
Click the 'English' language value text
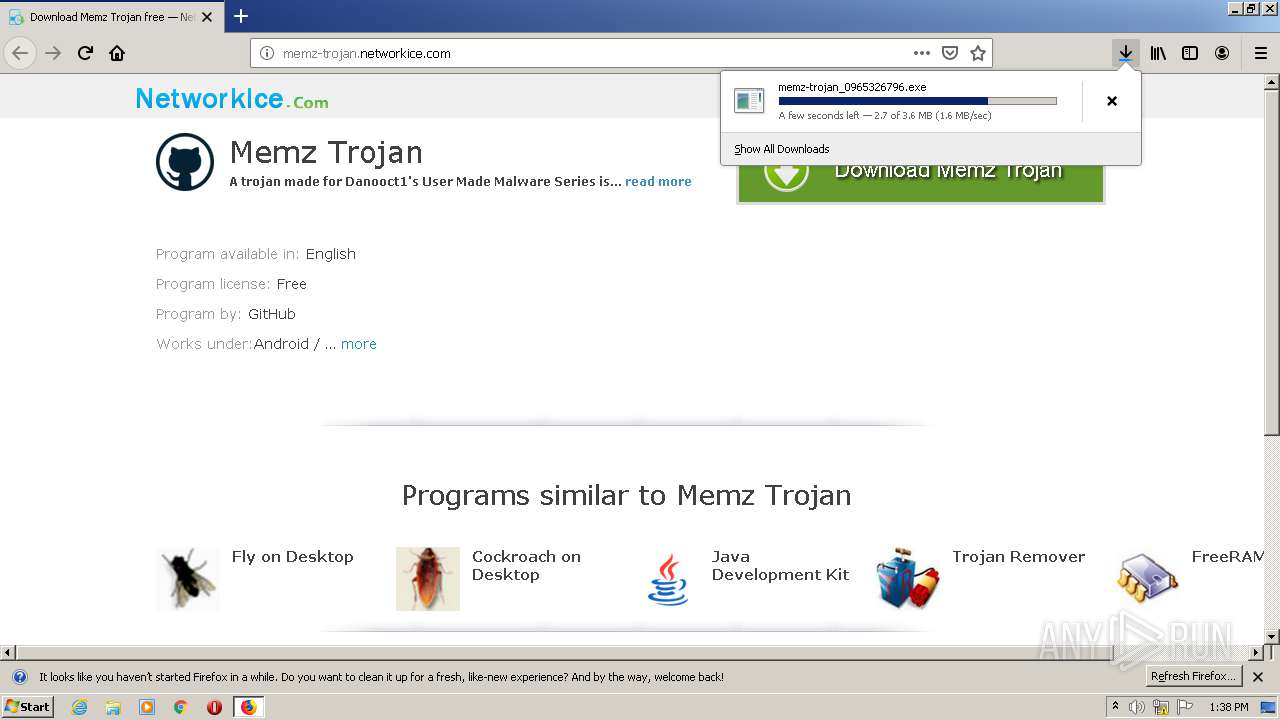coord(331,254)
